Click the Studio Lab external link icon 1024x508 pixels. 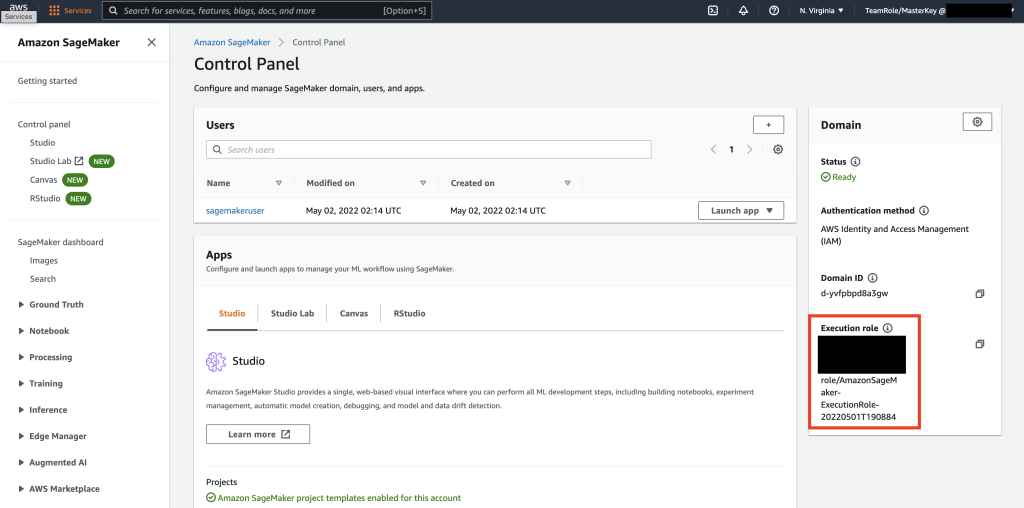[x=79, y=161]
